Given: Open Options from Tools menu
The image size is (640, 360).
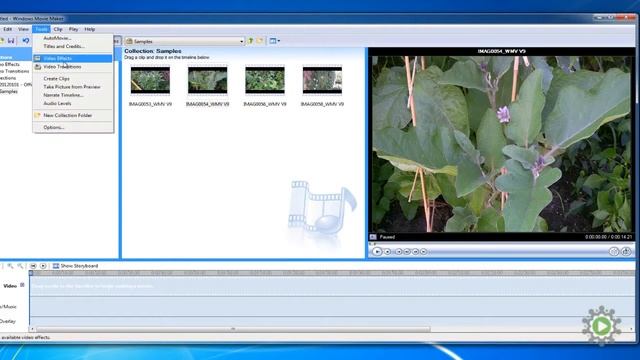Looking at the screenshot, I should click(73, 127).
